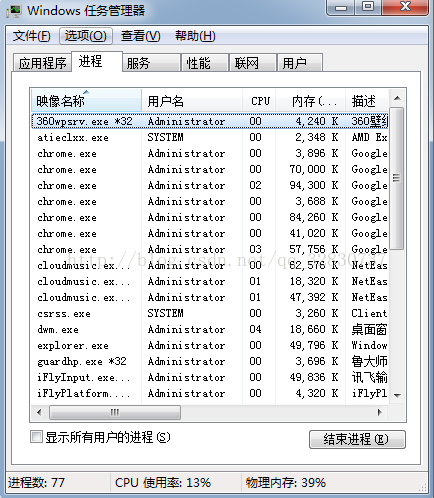Switch to the 服务 tab

152,63
